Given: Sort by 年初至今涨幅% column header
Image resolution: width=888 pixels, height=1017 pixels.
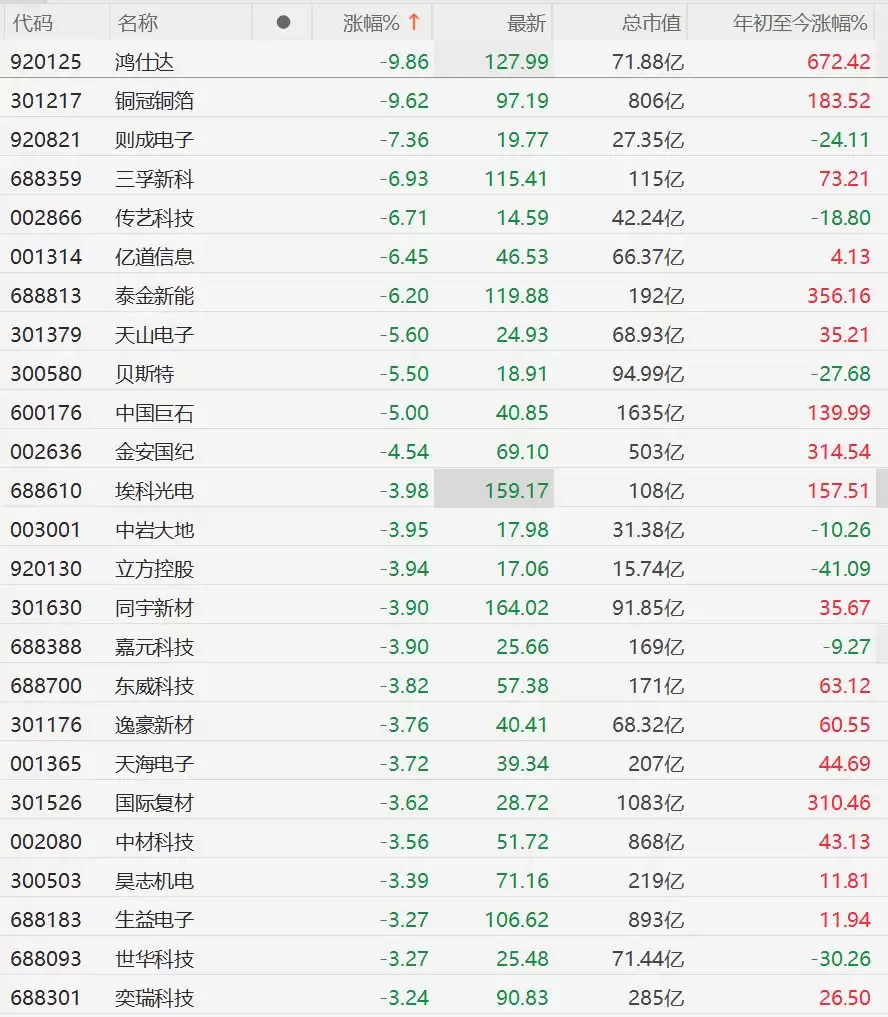Looking at the screenshot, I should pyautogui.click(x=800, y=23).
